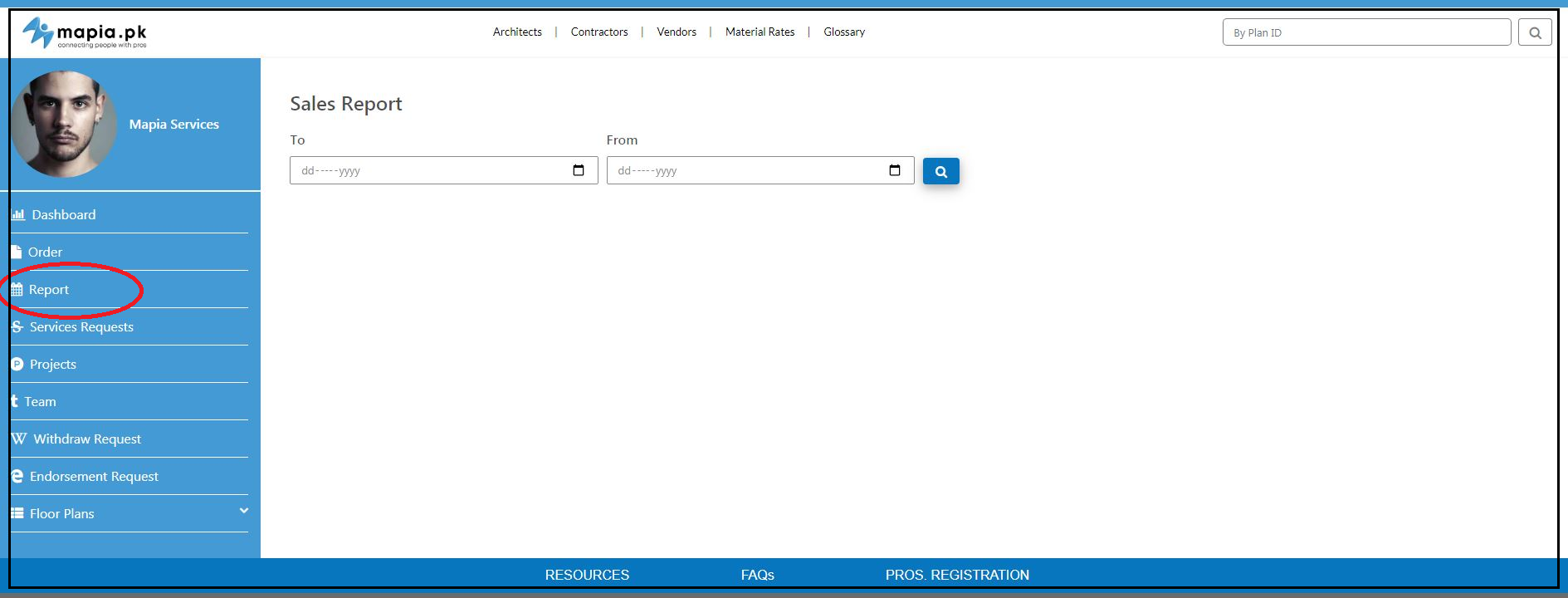This screenshot has width=1568, height=598.
Task: Open the Glossary link
Action: point(844,32)
